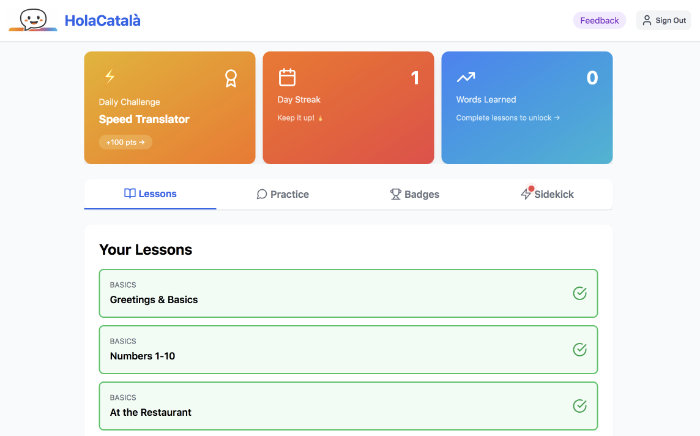Click the user profile icon beside Sign Out
The width and height of the screenshot is (700, 436).
pyautogui.click(x=647, y=20)
